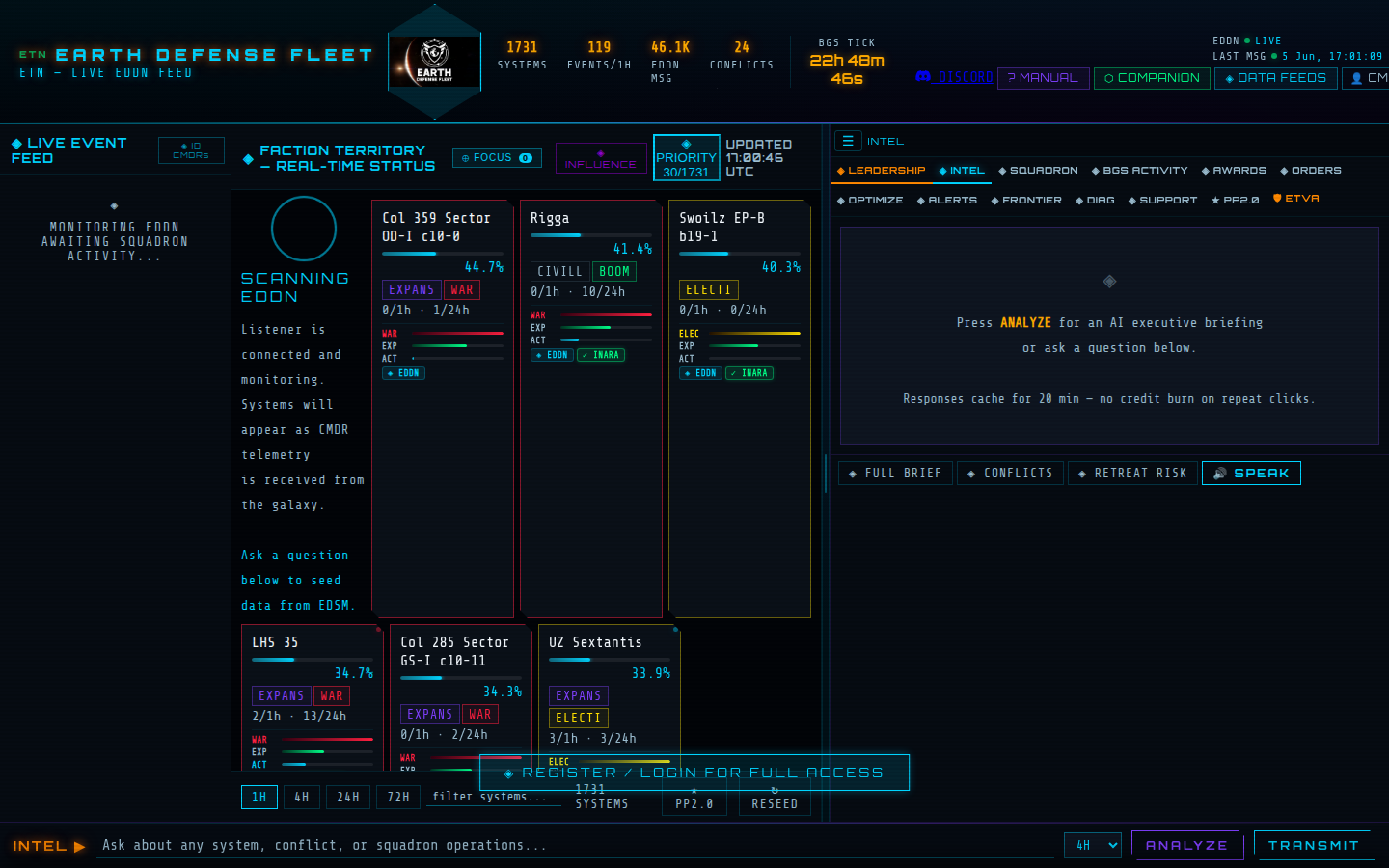Click the Full Brief button
Viewport: 1389px width, 868px height.
895,474
